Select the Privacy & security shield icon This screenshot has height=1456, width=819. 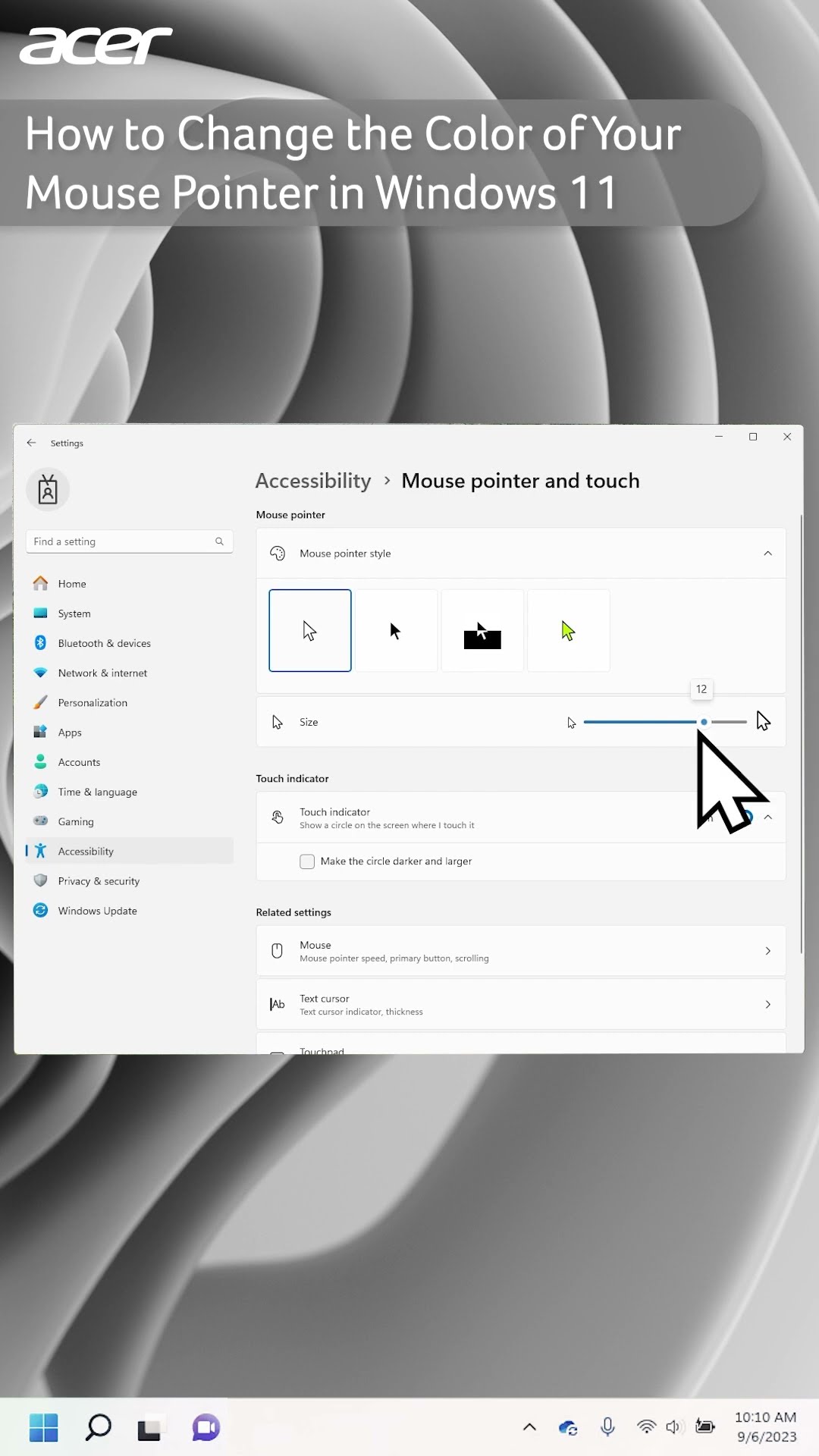click(41, 881)
